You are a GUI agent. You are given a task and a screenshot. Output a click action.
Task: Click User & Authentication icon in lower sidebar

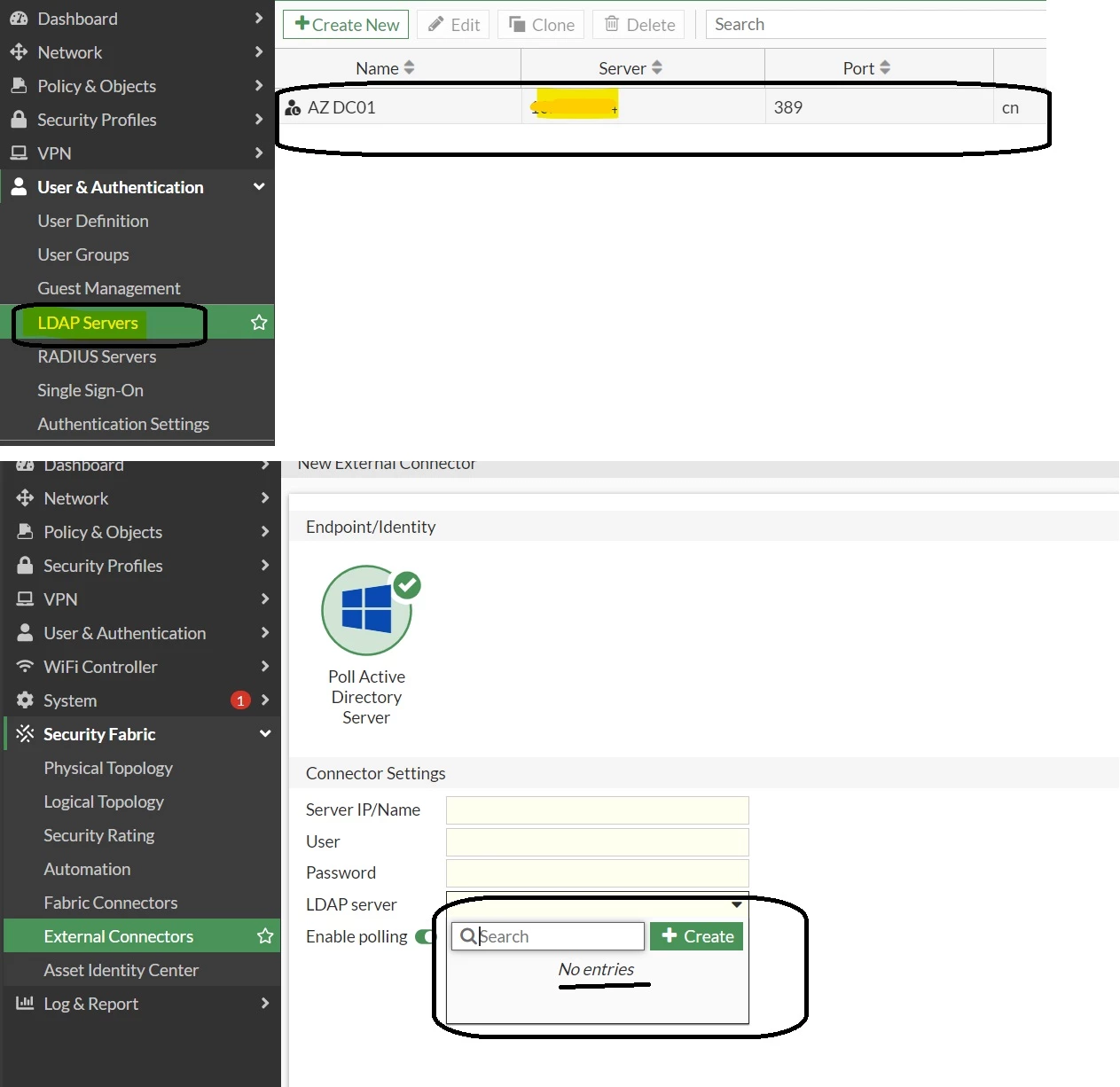tap(25, 633)
